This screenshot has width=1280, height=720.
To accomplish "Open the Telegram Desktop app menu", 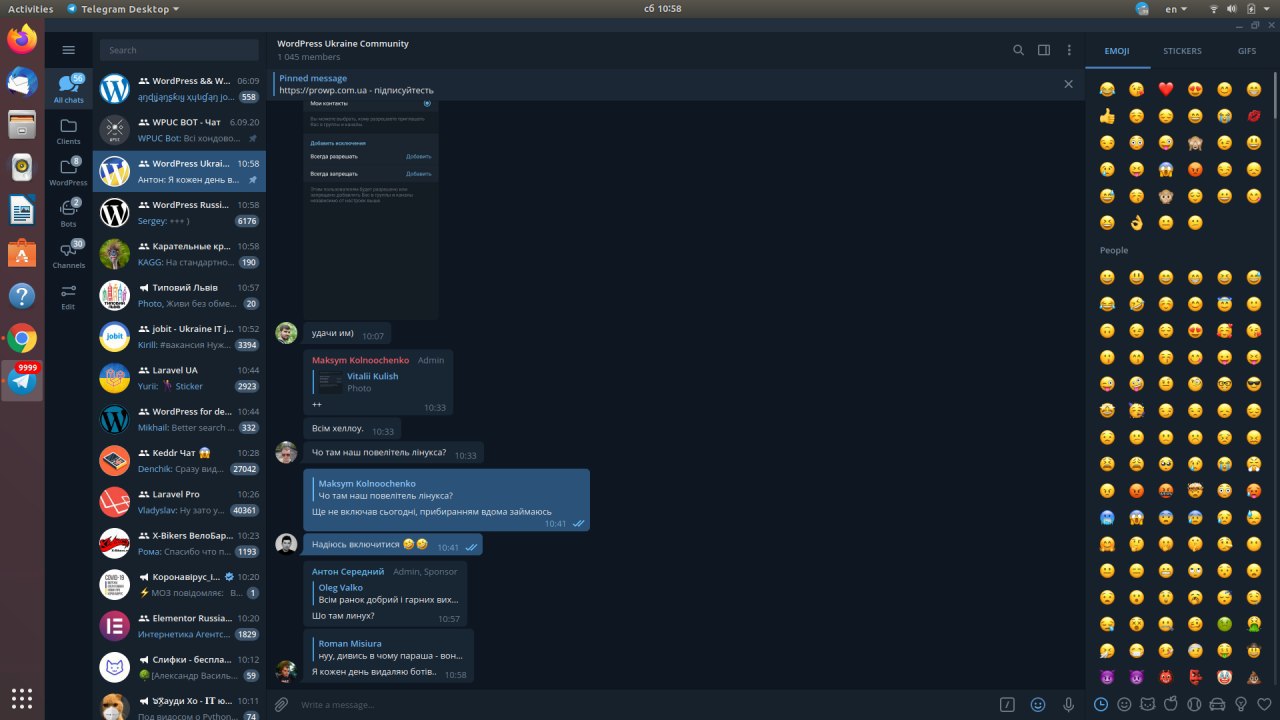I will click(x=124, y=8).
